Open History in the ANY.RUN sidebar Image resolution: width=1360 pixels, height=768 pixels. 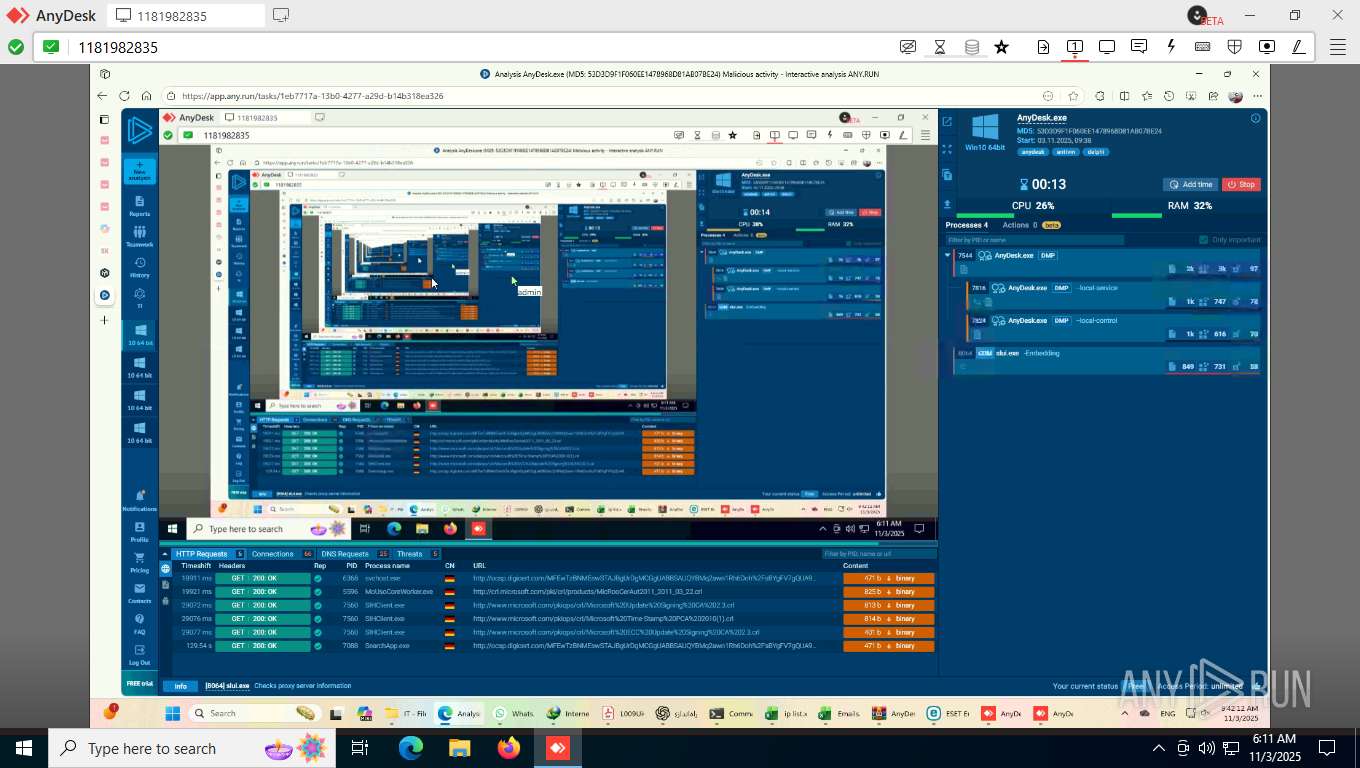pos(139,267)
